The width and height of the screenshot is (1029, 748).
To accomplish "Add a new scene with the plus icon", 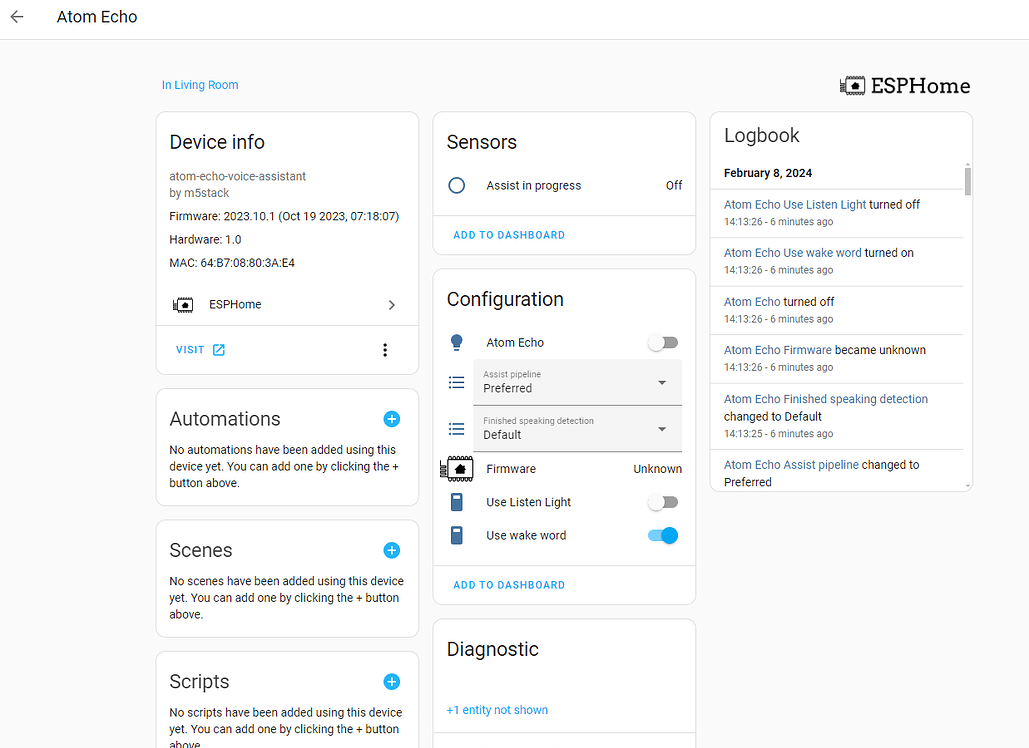I will pyautogui.click(x=391, y=550).
